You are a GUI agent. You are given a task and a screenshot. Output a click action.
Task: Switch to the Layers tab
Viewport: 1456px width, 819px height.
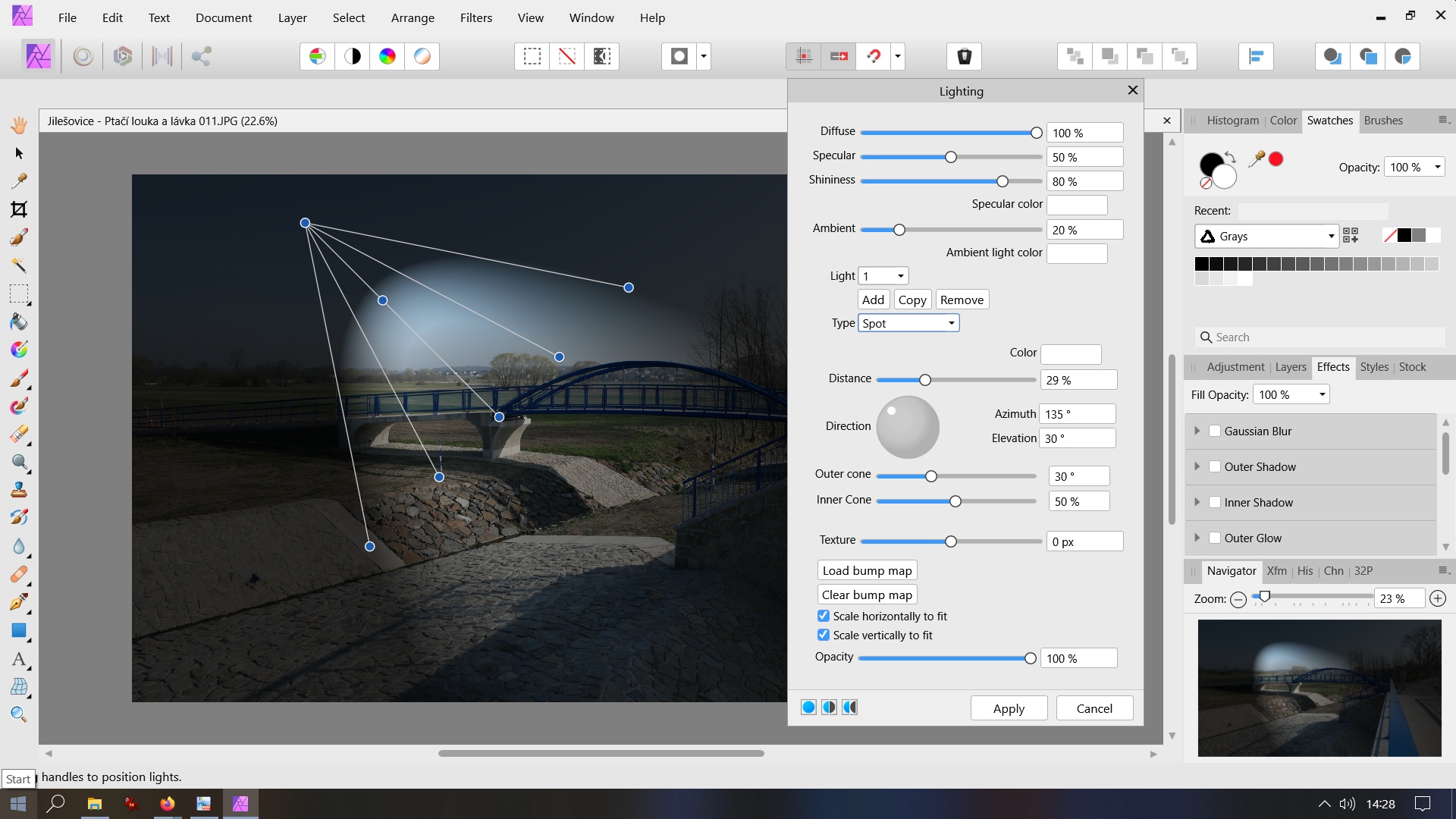(1291, 367)
